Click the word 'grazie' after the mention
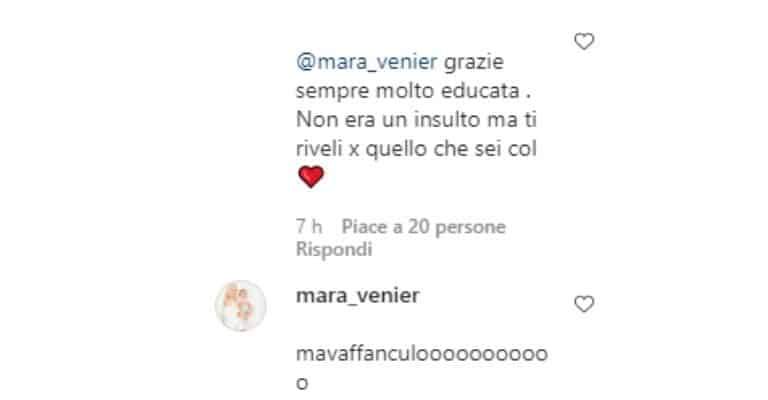Image resolution: width=768 pixels, height=400 pixels. 474,63
